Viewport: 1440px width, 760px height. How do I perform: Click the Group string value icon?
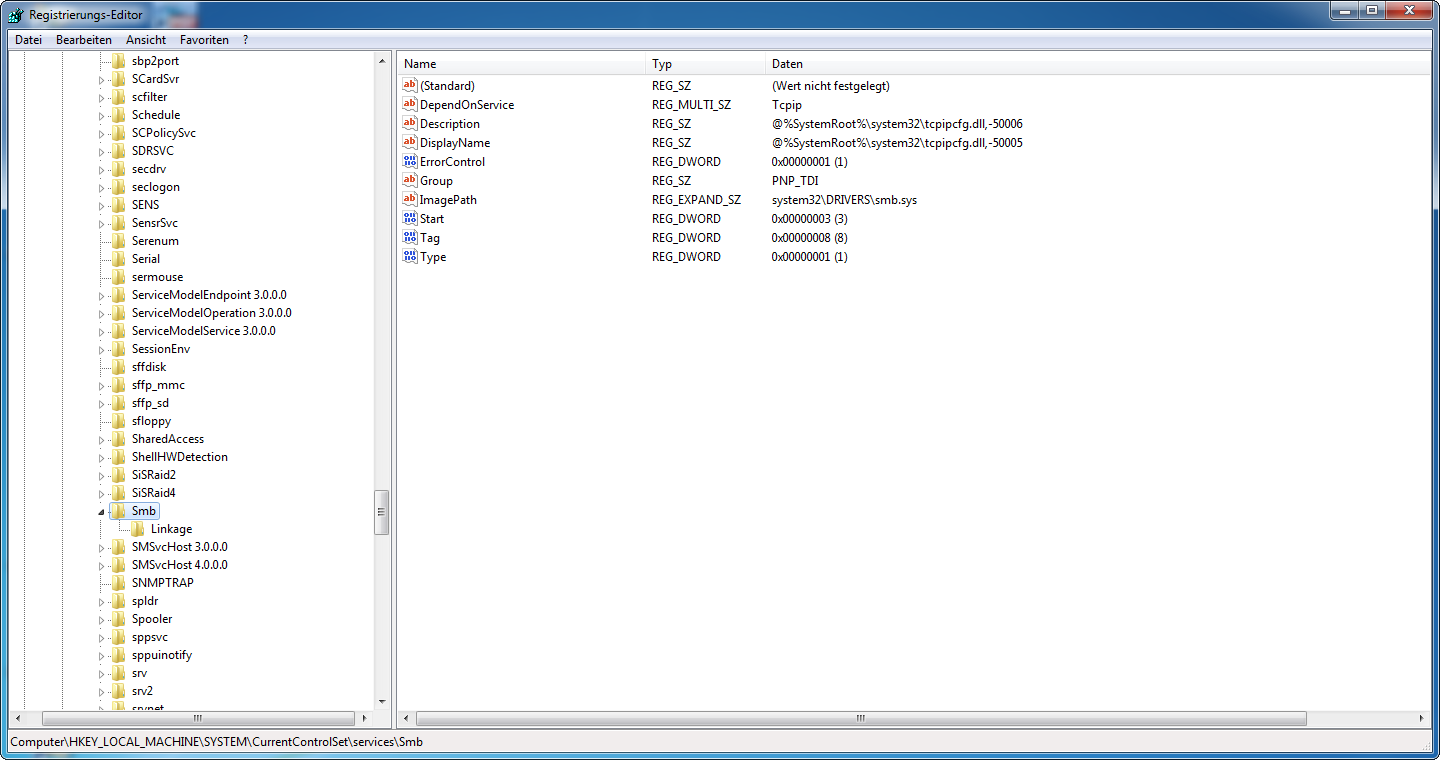tap(409, 180)
